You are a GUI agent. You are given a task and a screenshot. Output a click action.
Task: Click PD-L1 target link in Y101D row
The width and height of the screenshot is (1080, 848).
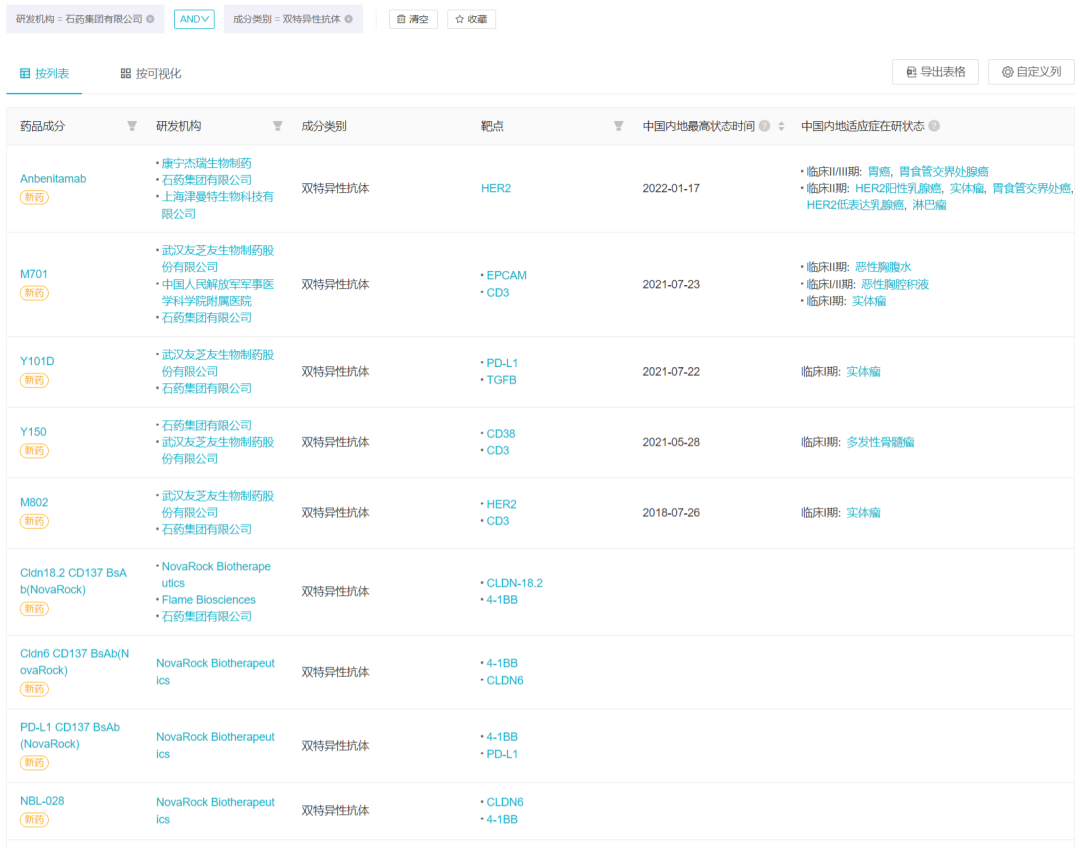[502, 363]
